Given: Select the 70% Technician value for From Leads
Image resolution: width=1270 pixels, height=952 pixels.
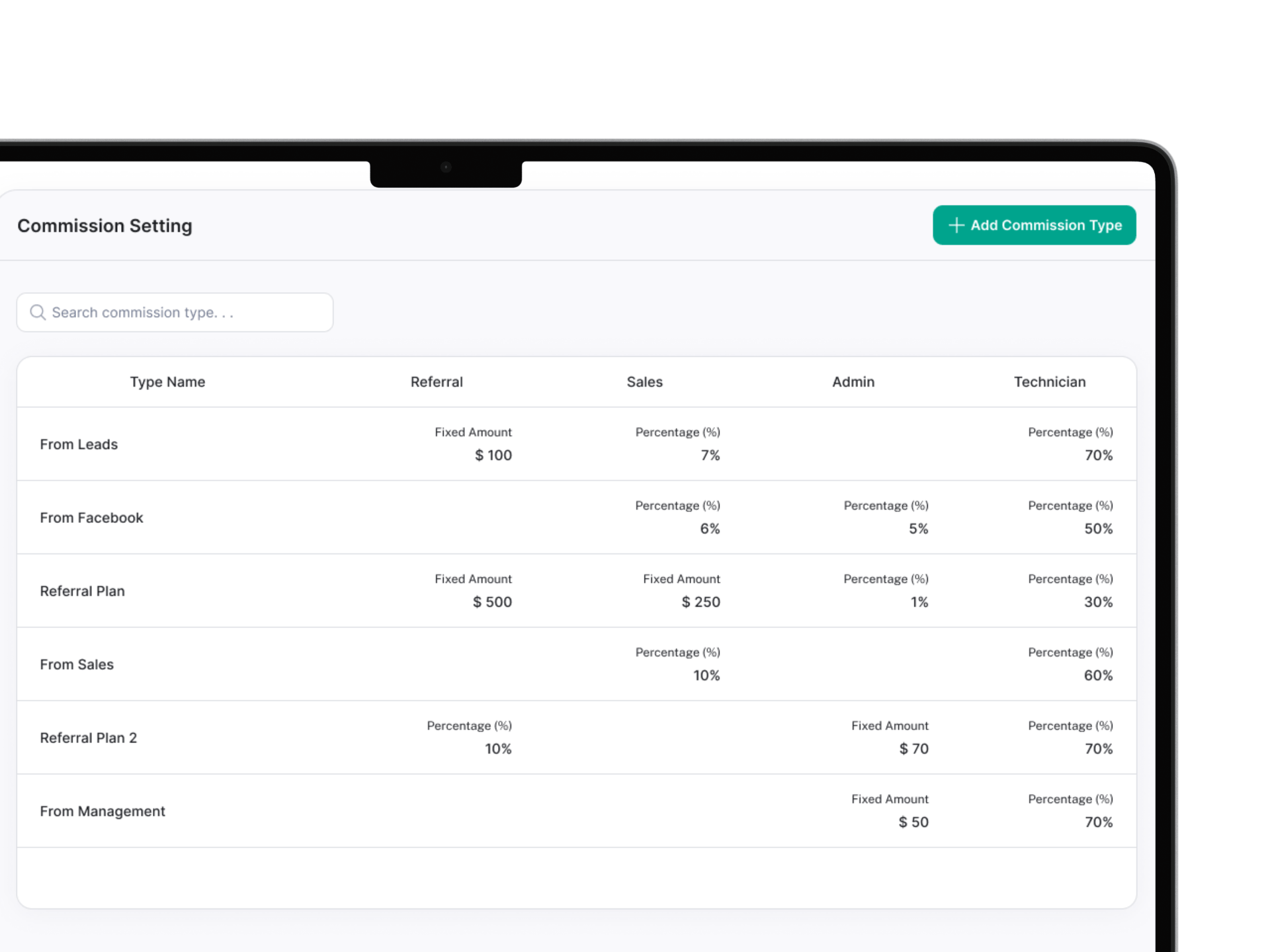Looking at the screenshot, I should click(1100, 455).
